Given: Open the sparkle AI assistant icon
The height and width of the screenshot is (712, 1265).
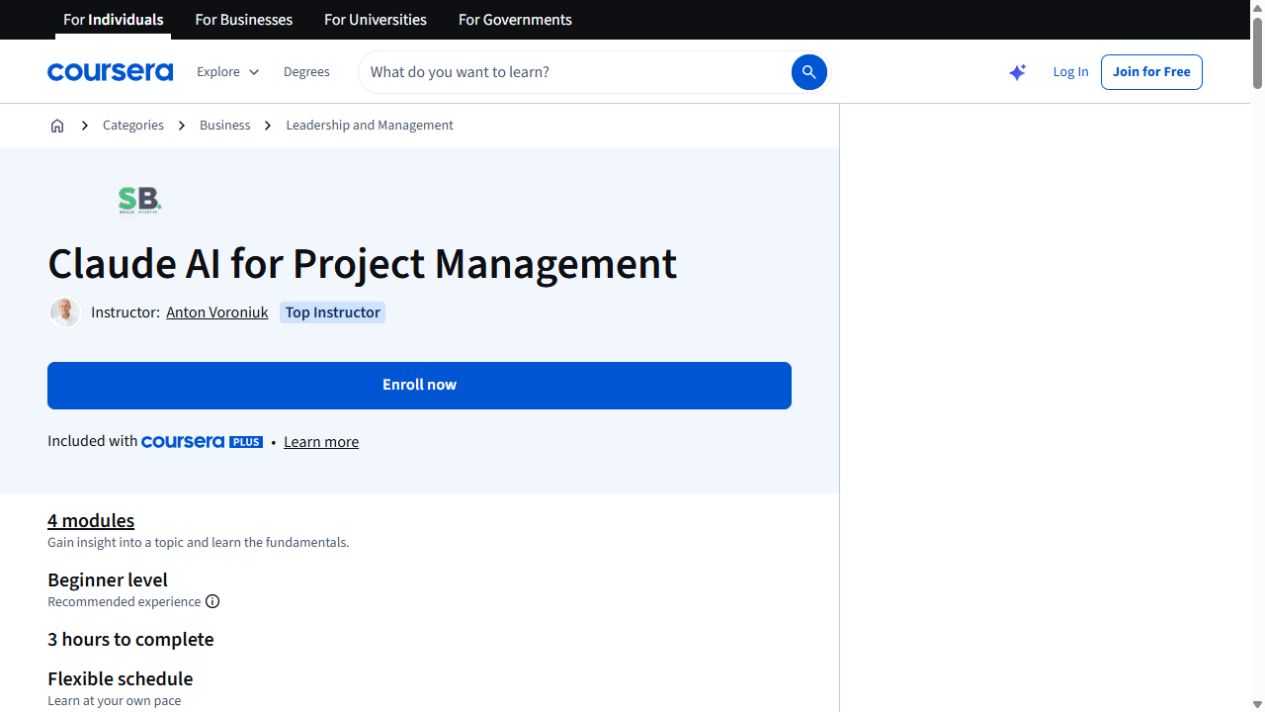Looking at the screenshot, I should click(1017, 72).
